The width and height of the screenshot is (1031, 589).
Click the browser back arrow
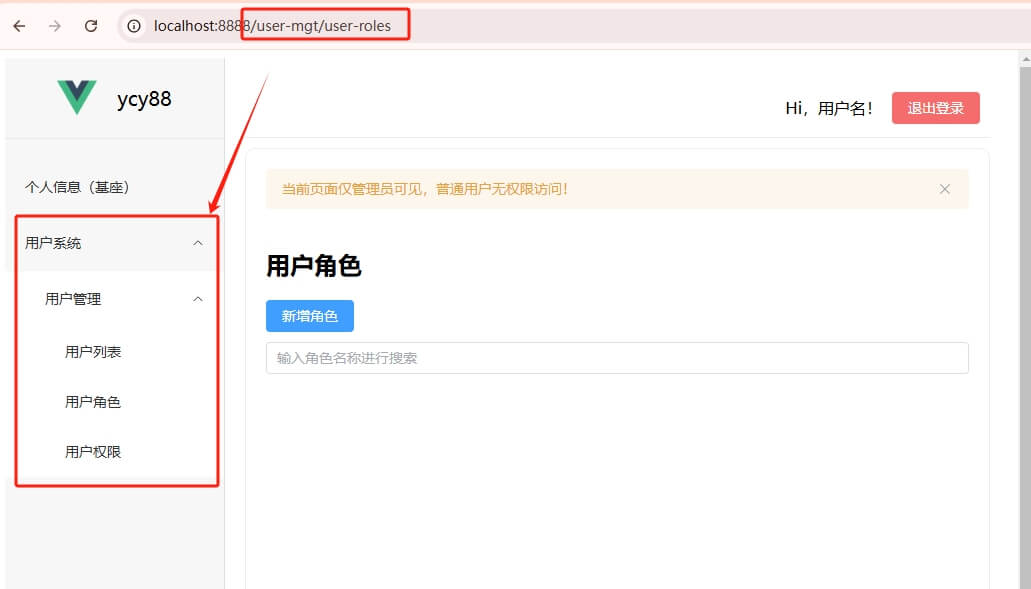19,26
